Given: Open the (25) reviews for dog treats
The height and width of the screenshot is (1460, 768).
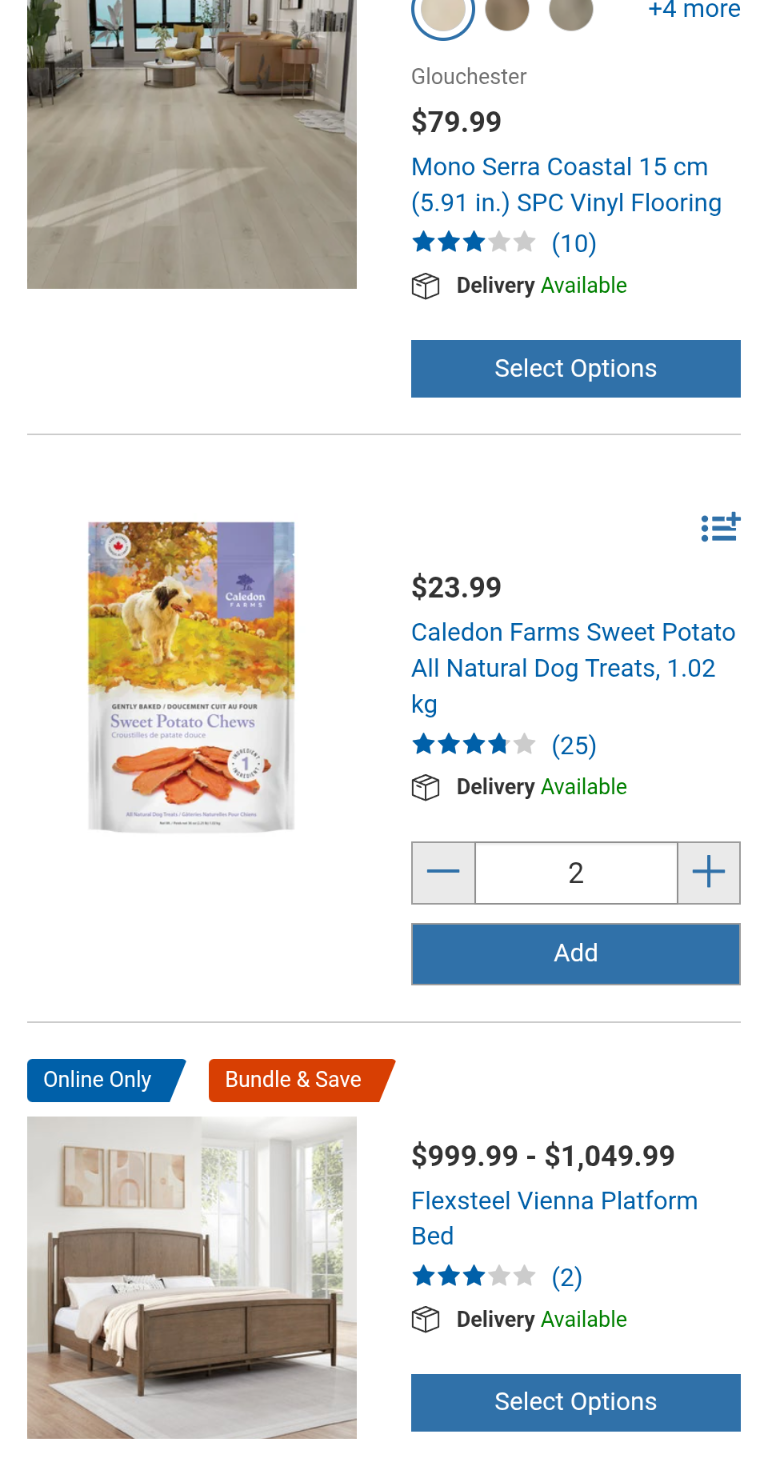Looking at the screenshot, I should coord(574,745).
